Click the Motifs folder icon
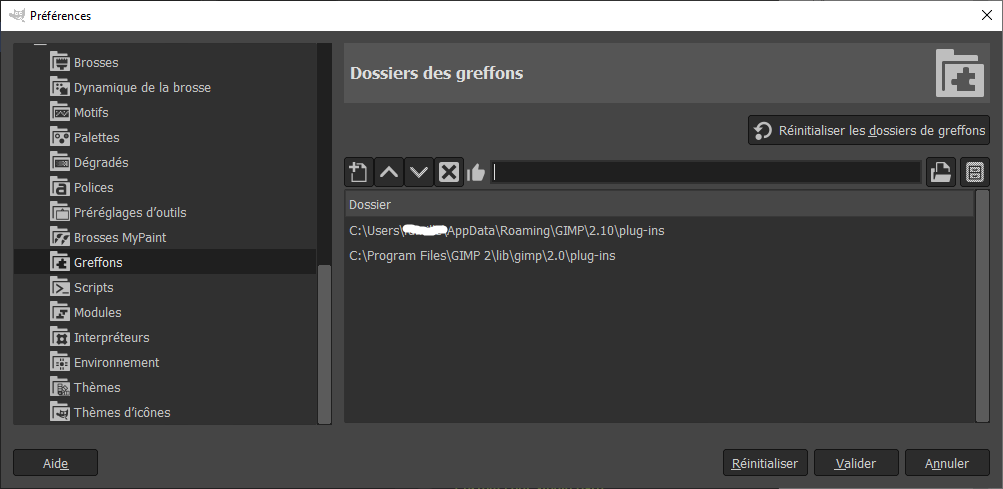 59,113
